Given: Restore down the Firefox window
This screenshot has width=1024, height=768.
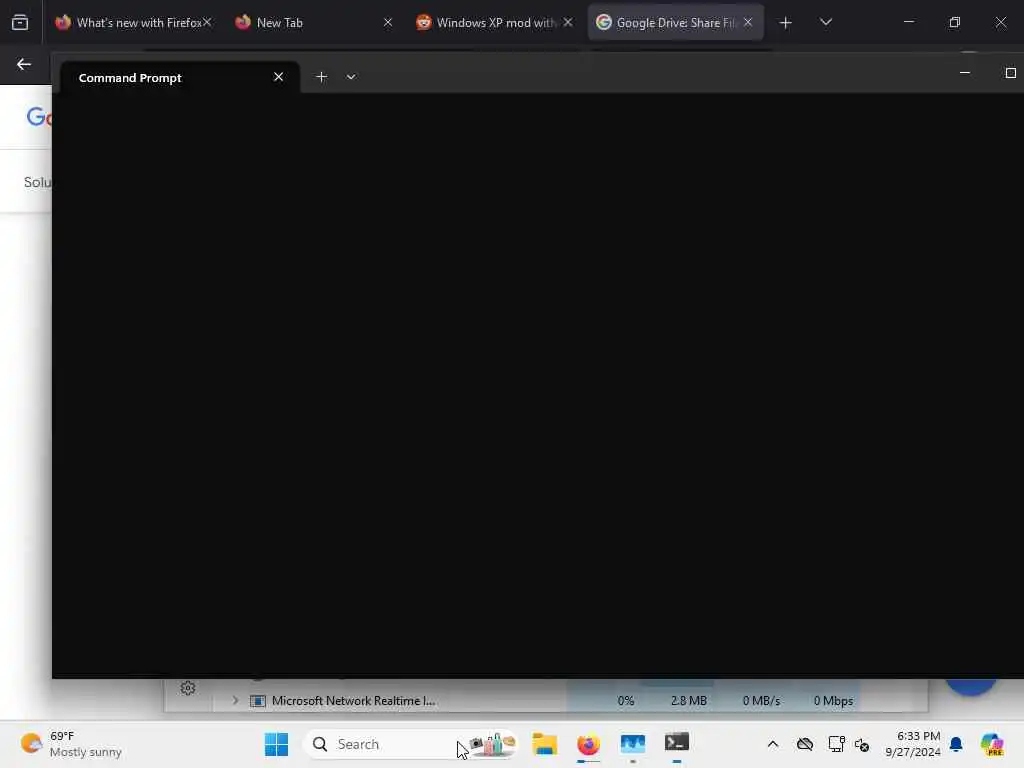Looking at the screenshot, I should (x=955, y=23).
